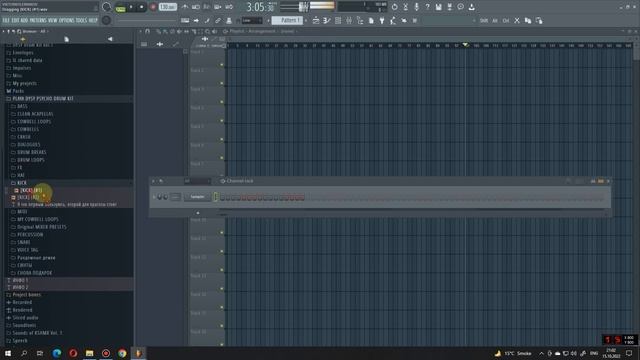Mute Track 3 with its green dot
The height and width of the screenshot is (360, 640).
[x=222, y=102]
